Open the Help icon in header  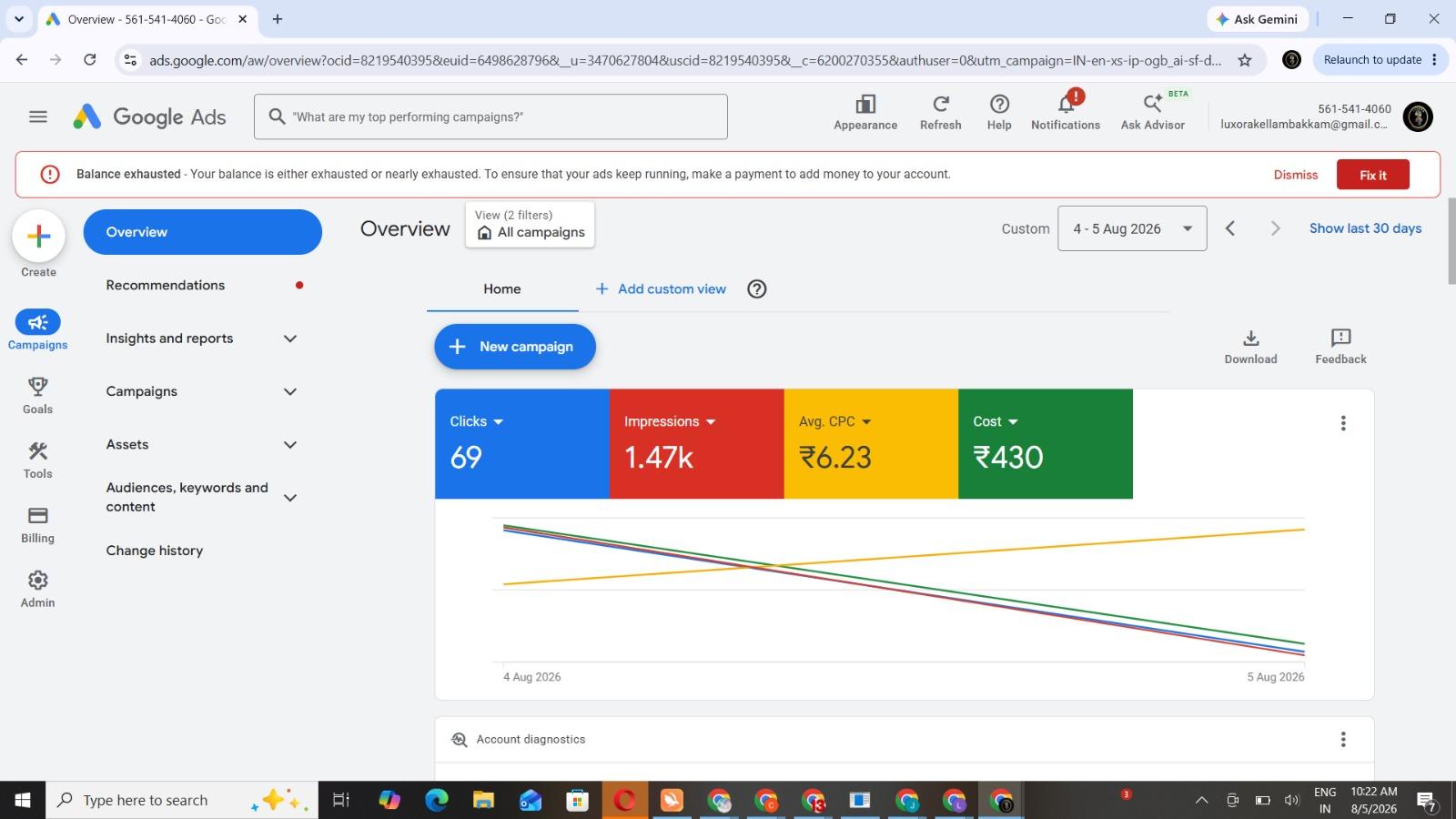(999, 113)
